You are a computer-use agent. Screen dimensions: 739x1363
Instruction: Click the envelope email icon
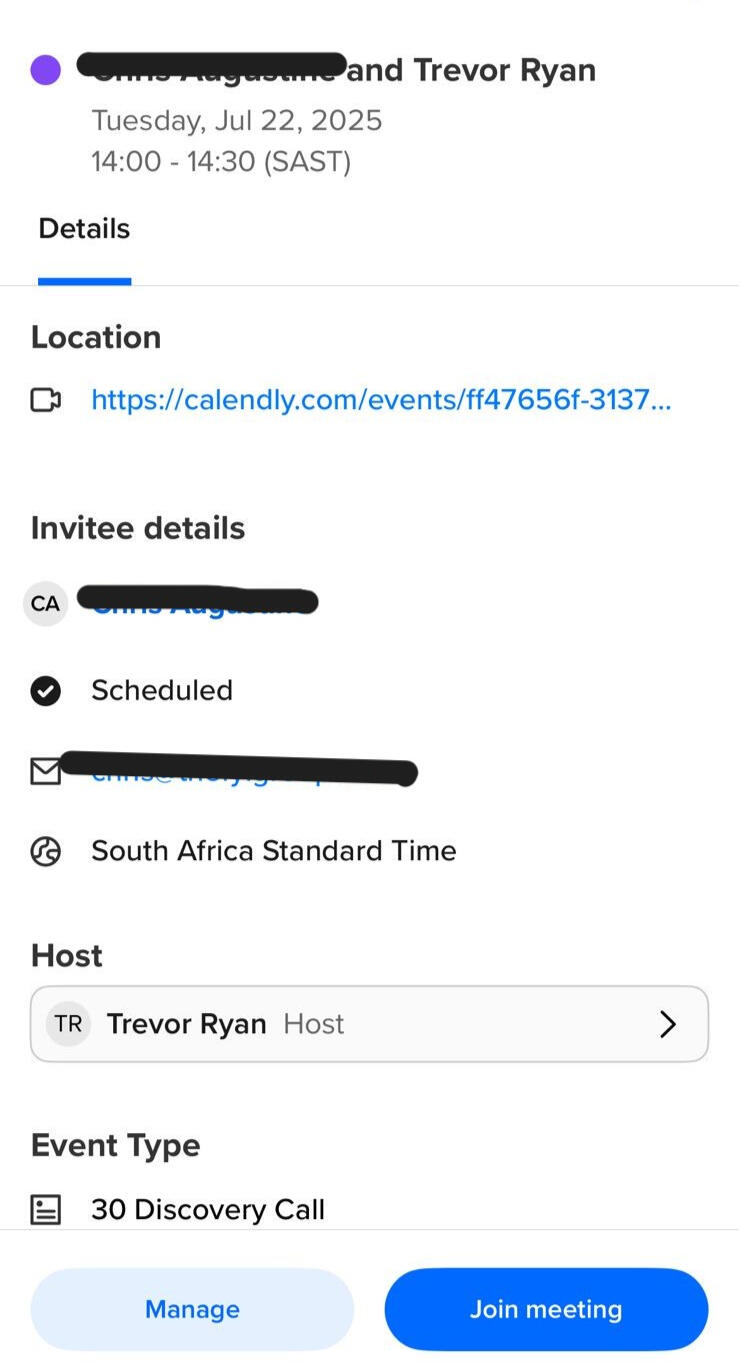click(x=45, y=772)
